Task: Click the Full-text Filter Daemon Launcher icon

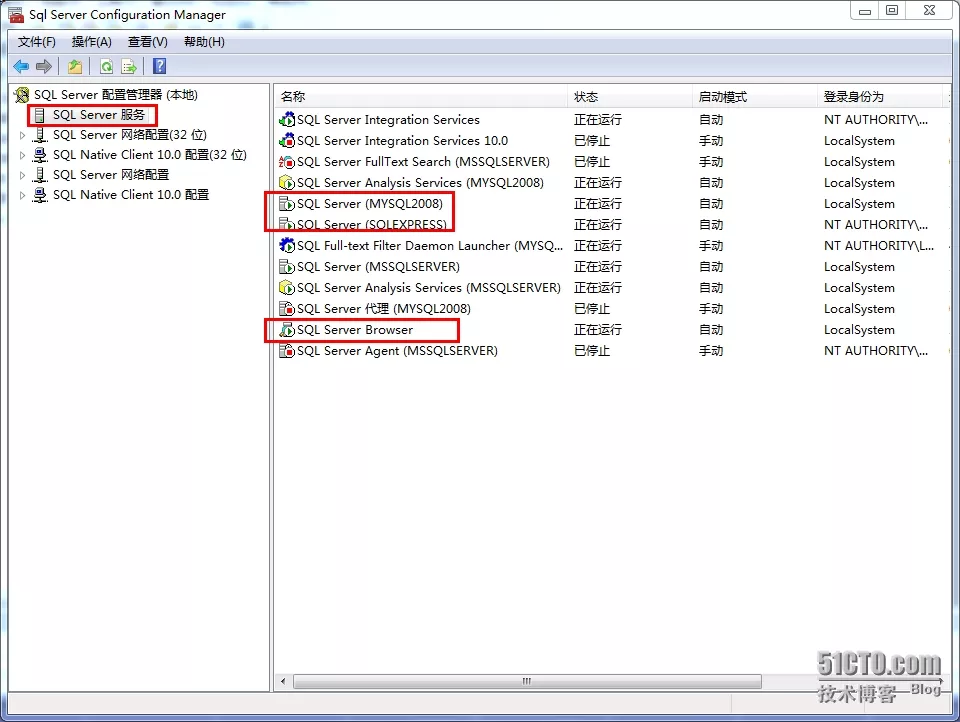Action: point(287,246)
